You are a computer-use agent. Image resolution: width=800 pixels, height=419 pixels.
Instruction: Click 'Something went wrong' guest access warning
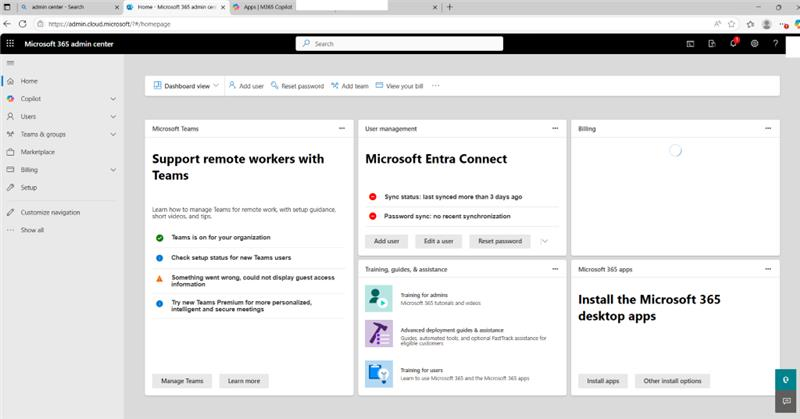click(253, 281)
